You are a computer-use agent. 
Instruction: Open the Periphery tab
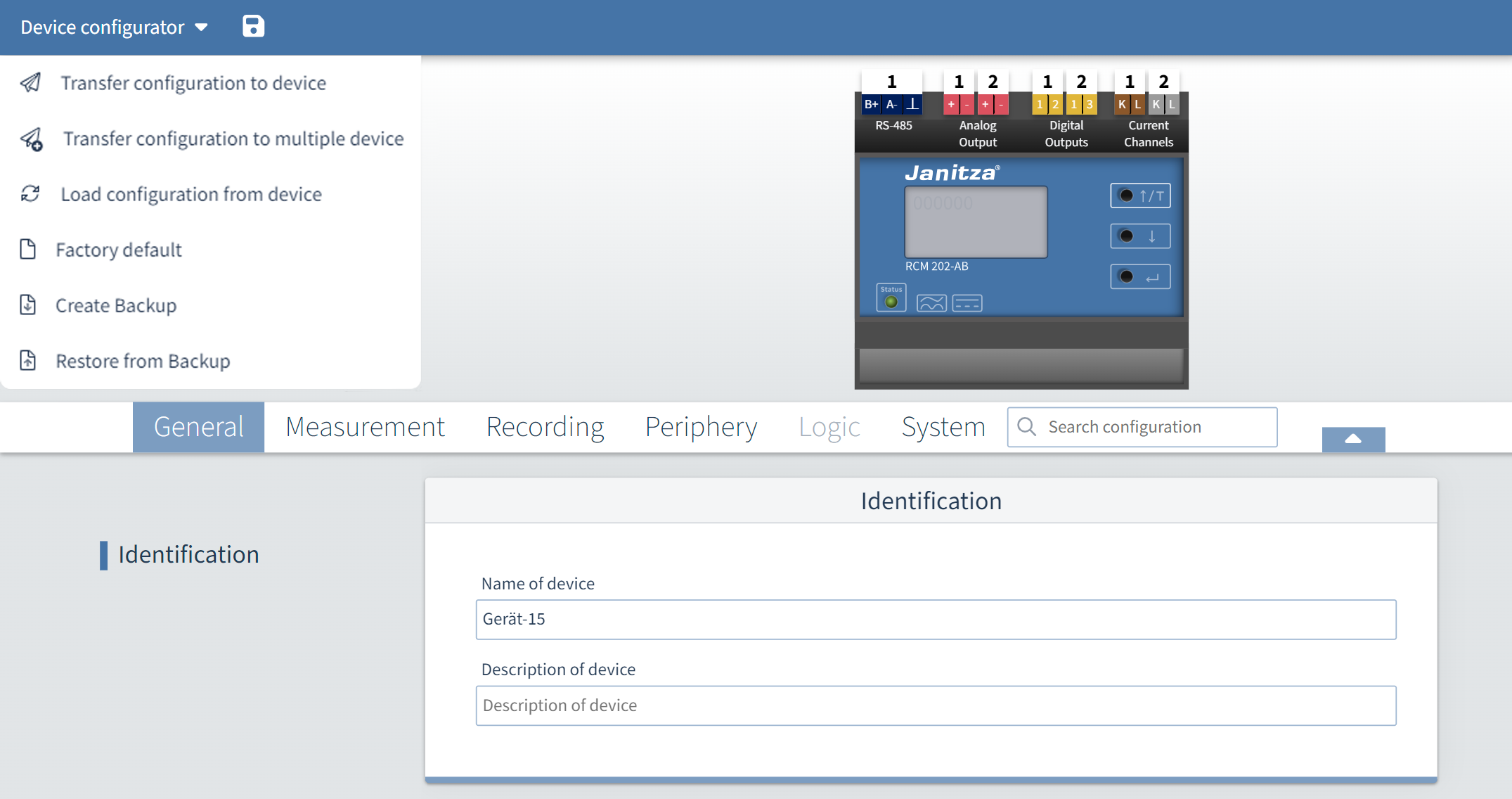[x=701, y=427]
